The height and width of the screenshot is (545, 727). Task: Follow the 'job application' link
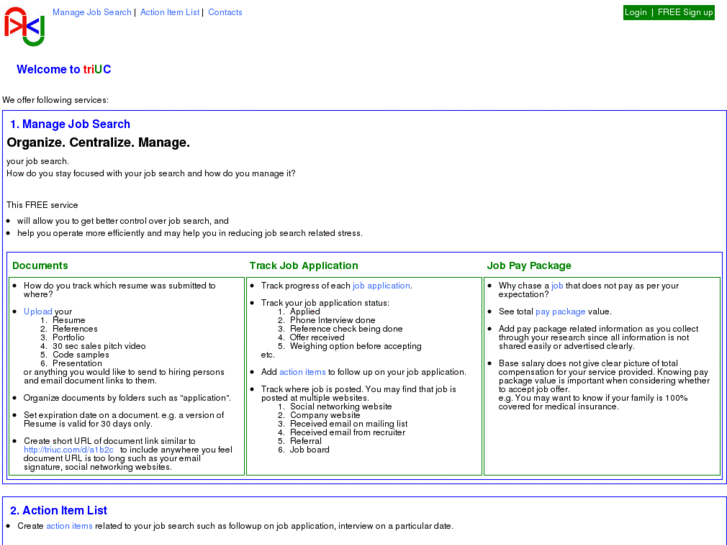(381, 286)
